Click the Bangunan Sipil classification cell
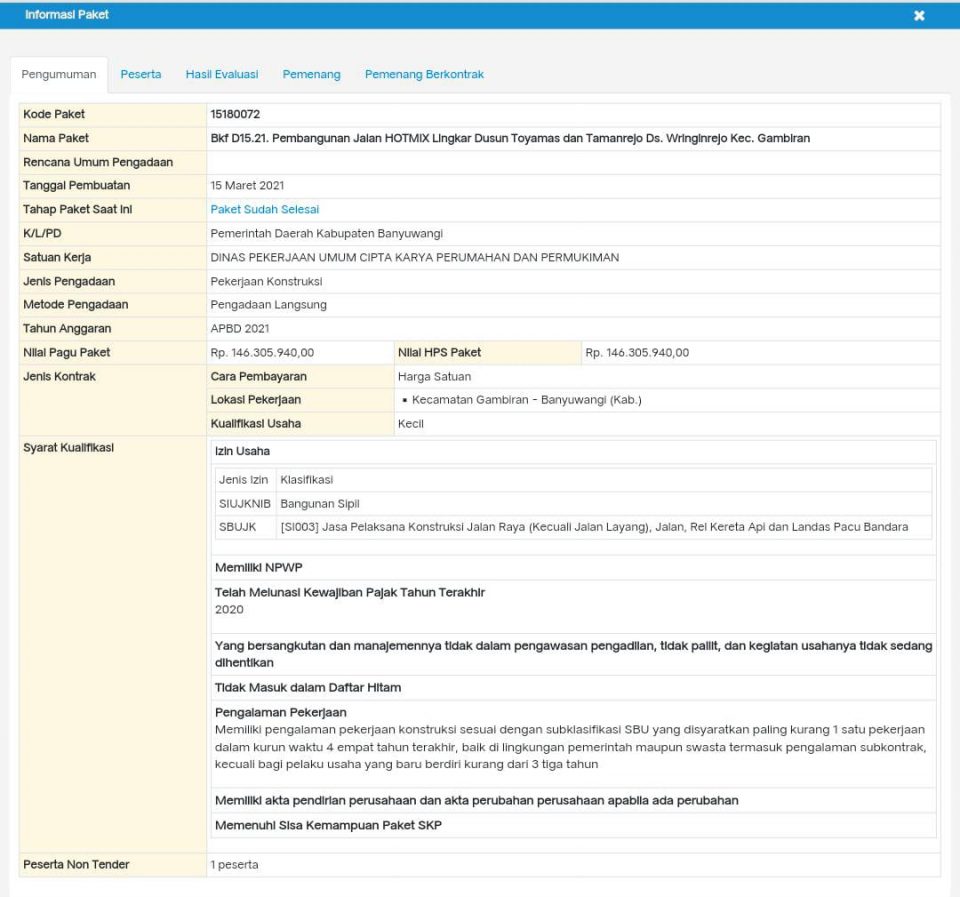Viewport: 960px width, 897px height. coord(320,503)
